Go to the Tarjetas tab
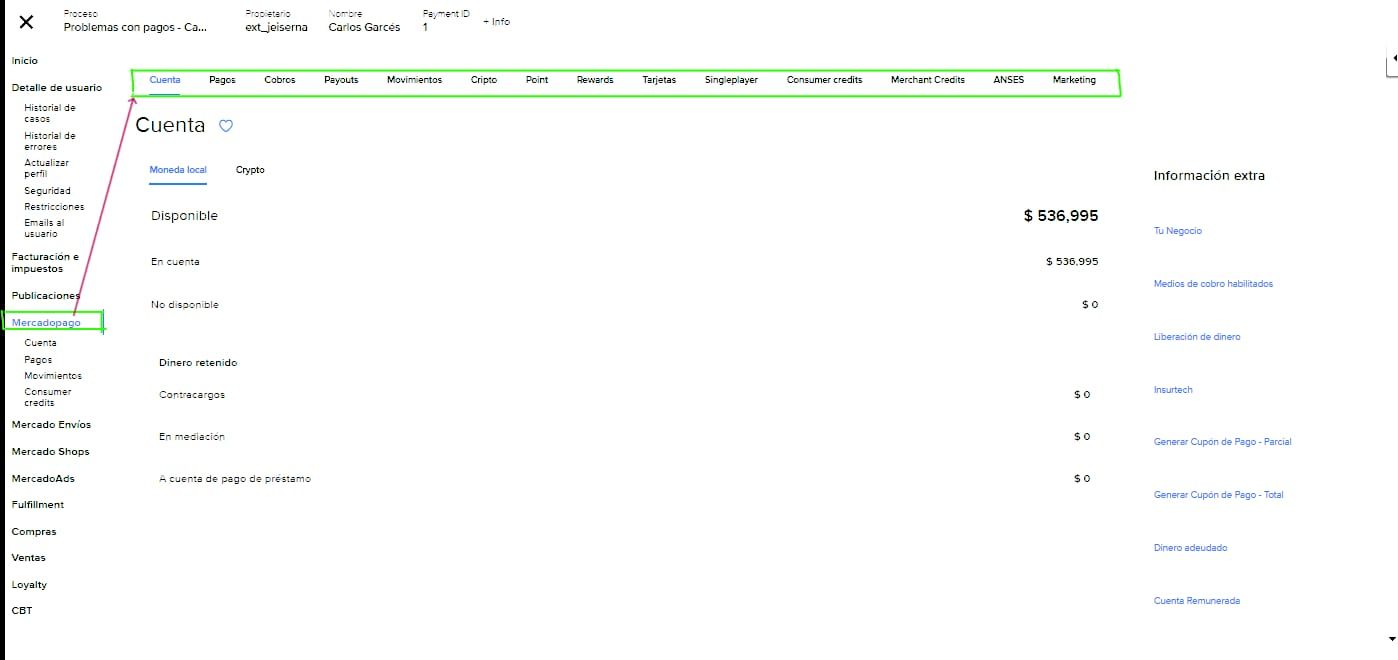This screenshot has width=1398, height=660. 659,80
